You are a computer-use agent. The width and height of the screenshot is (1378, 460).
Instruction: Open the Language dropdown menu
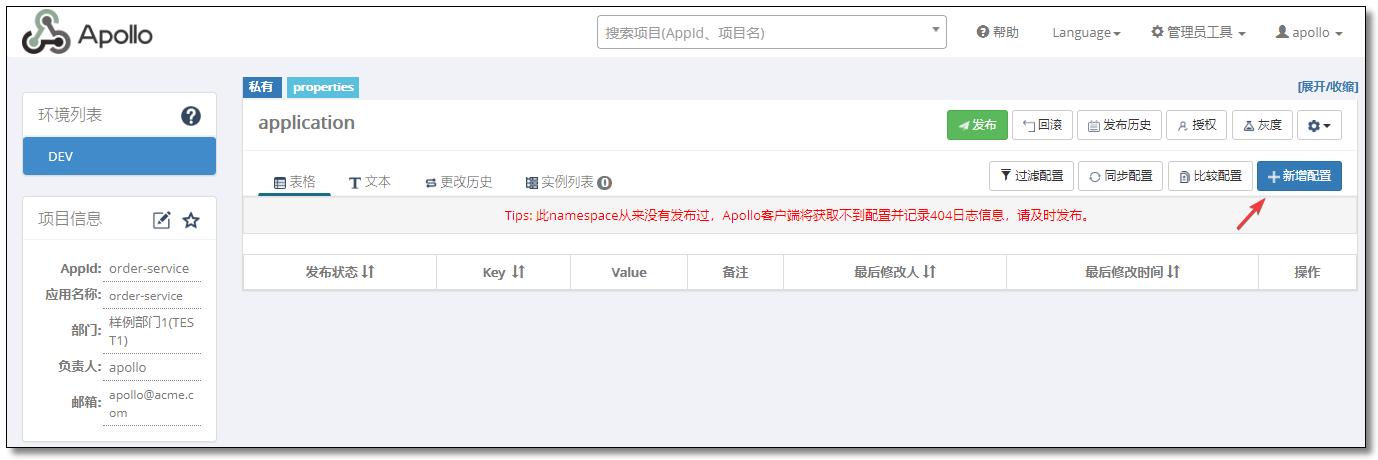[x=1086, y=33]
